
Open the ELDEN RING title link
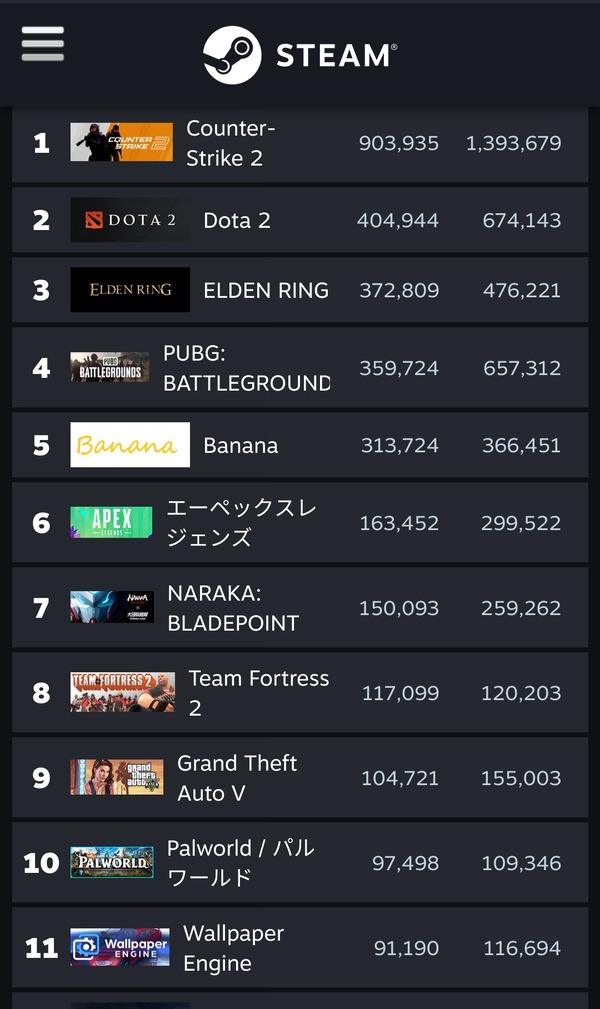coord(266,290)
